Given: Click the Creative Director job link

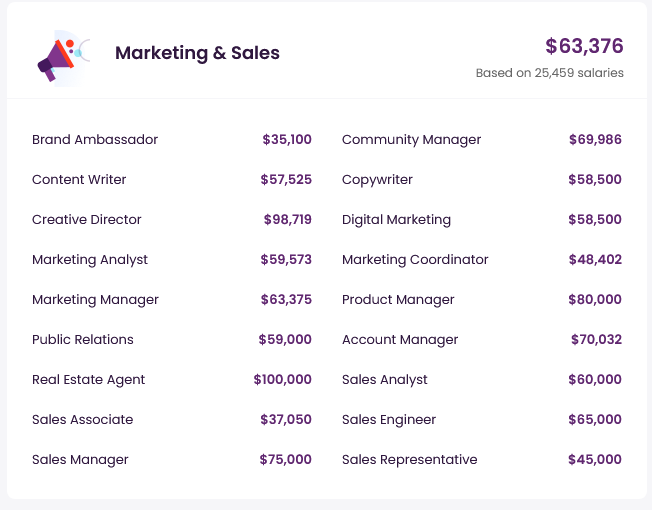Looking at the screenshot, I should click(x=87, y=220).
